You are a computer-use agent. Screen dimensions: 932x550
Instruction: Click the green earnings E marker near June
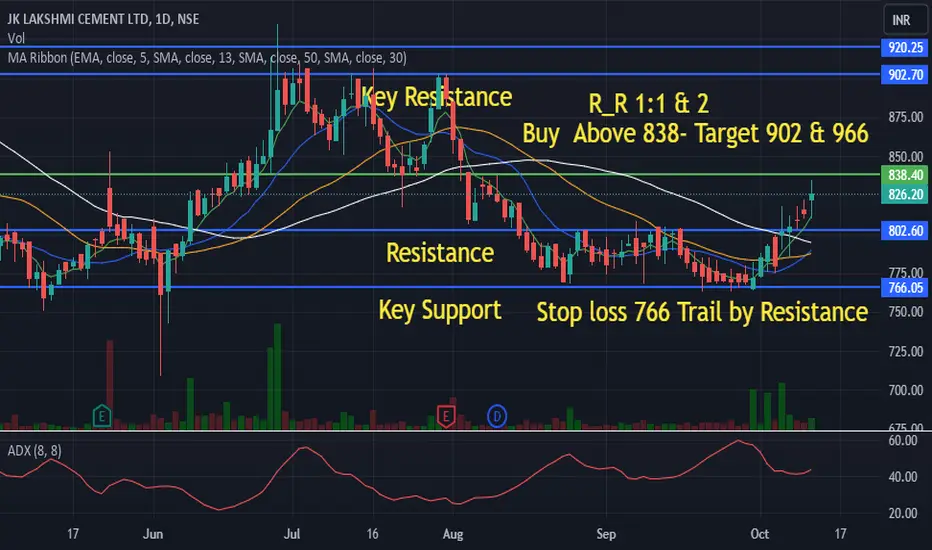[x=102, y=416]
